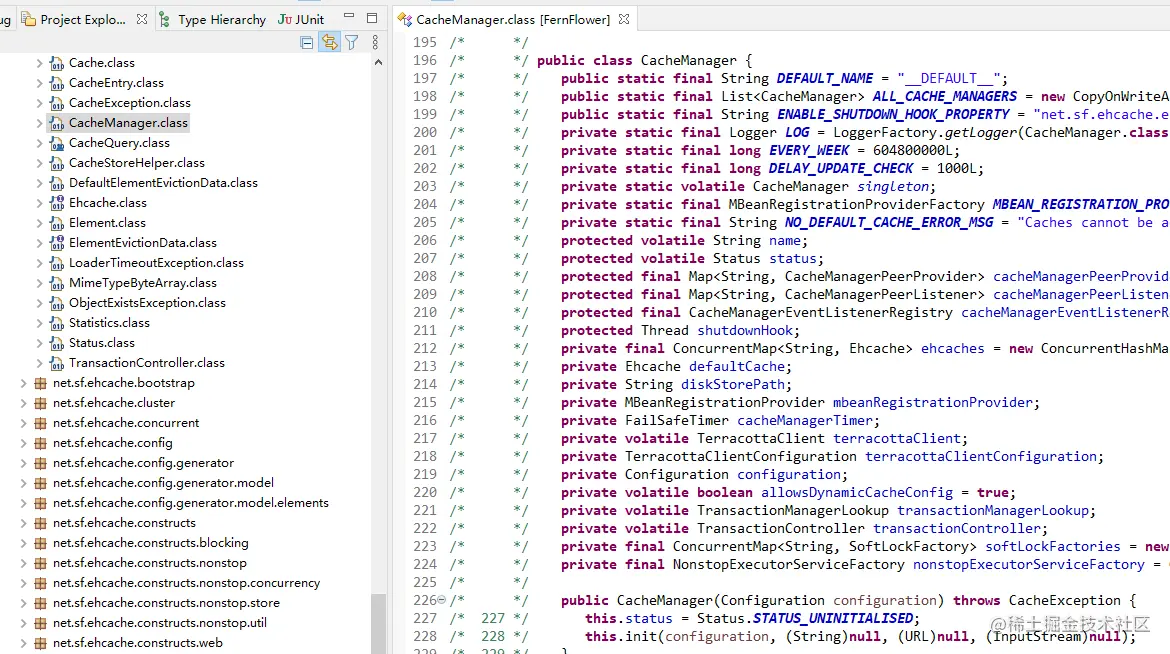Viewport: 1170px width, 654px height.
Task: Toggle the Link with Editor icon
Action: click(x=329, y=43)
